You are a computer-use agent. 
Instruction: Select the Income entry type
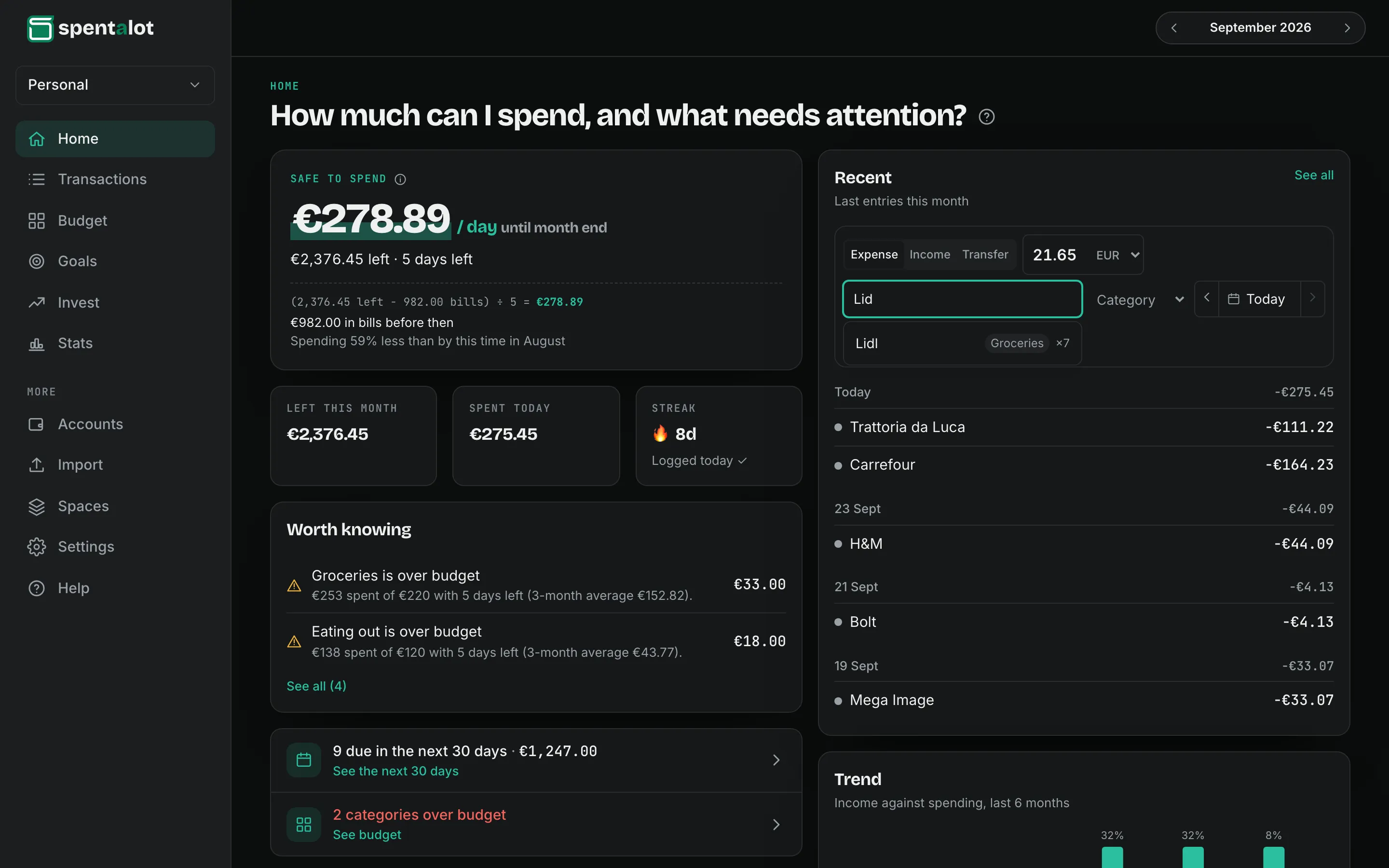pos(930,254)
